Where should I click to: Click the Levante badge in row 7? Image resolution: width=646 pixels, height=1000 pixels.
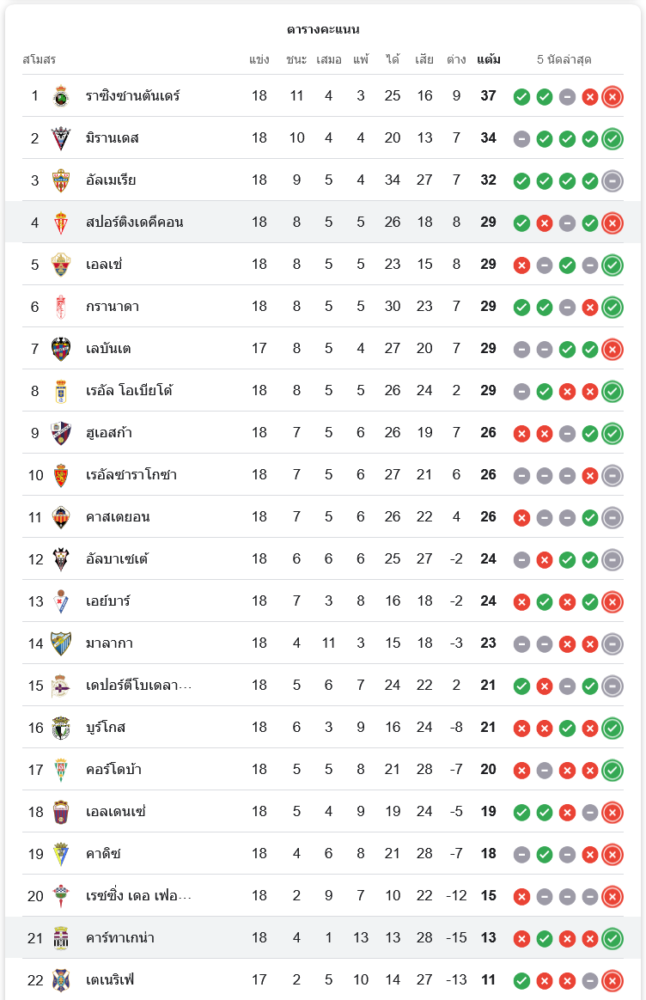pyautogui.click(x=61, y=349)
